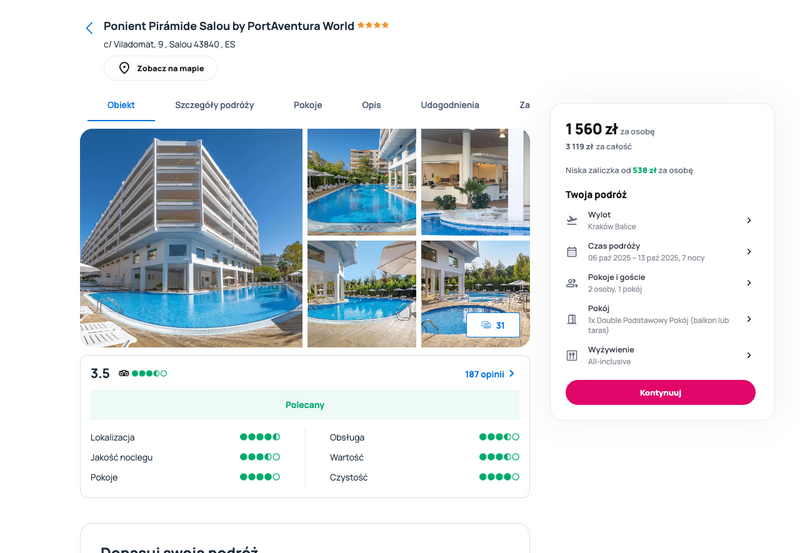Open the Pokoje i goście selector

click(x=660, y=283)
